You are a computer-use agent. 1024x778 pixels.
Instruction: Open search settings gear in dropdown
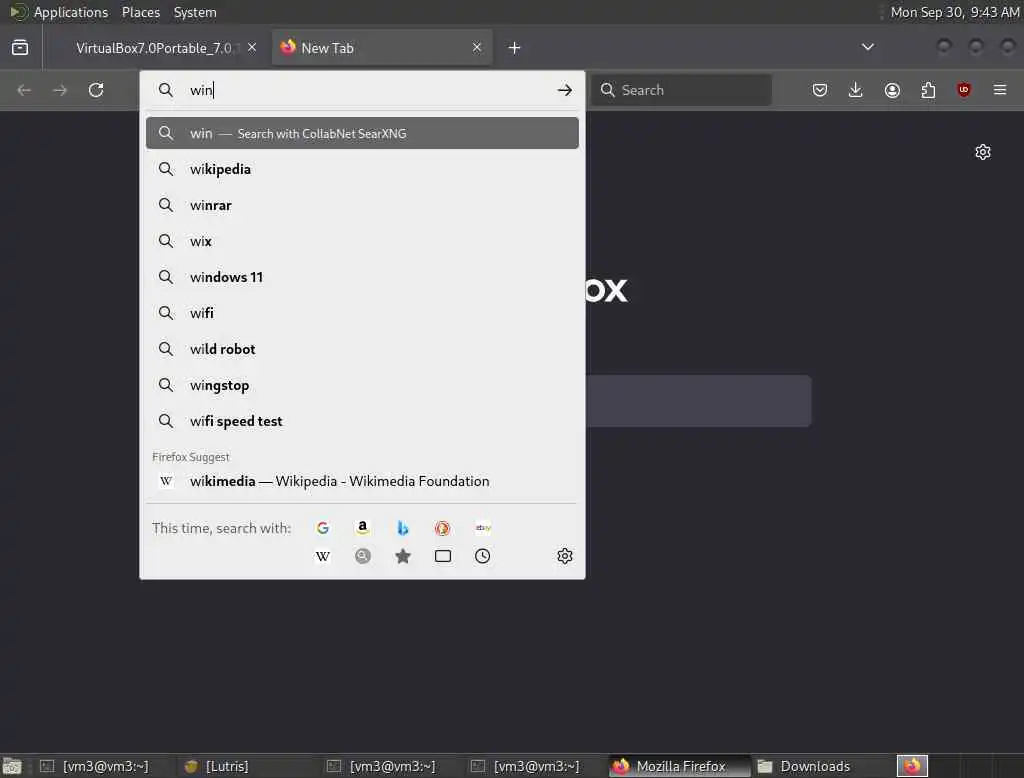tap(565, 556)
